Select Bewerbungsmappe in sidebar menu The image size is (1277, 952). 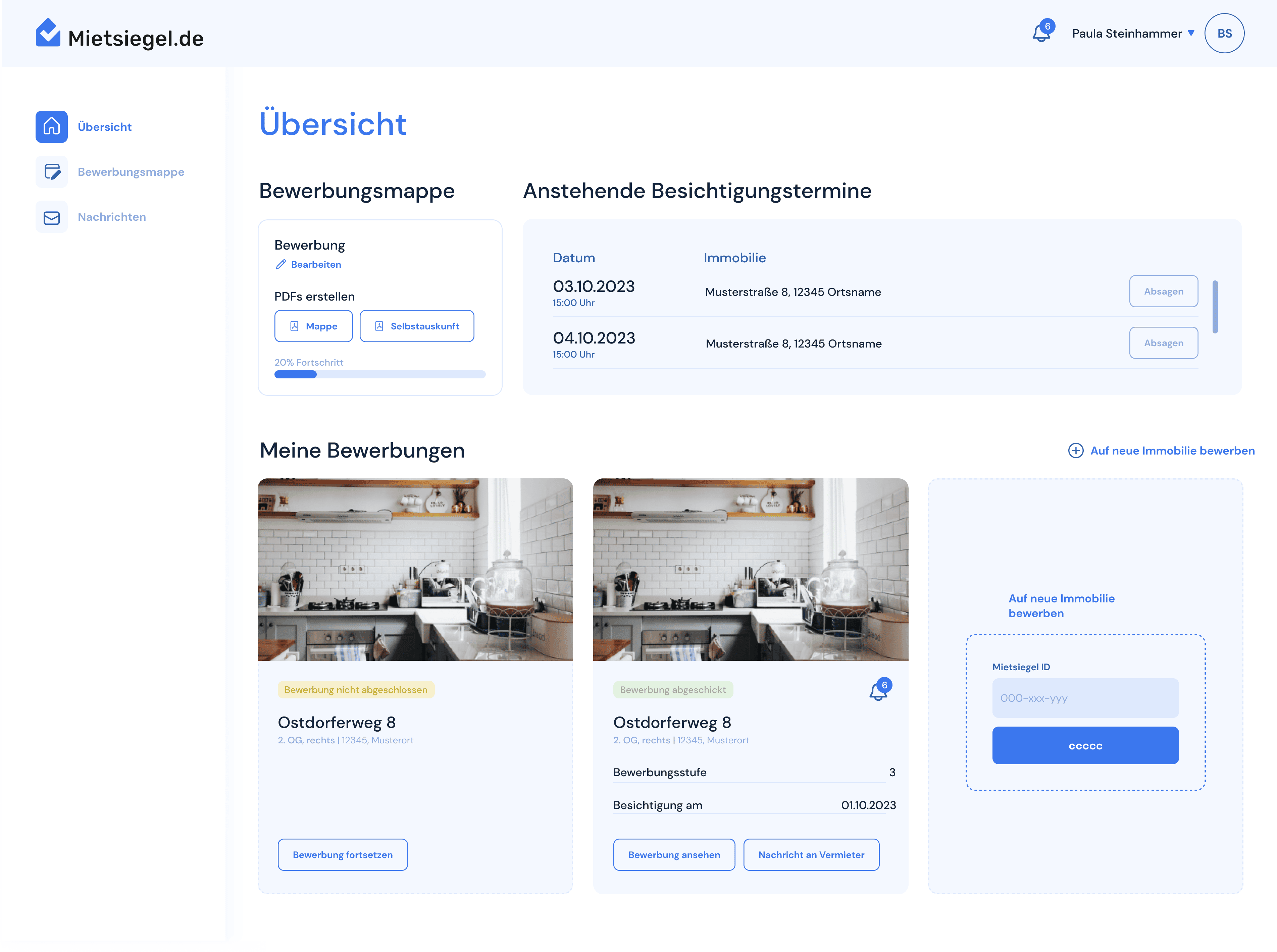click(131, 172)
